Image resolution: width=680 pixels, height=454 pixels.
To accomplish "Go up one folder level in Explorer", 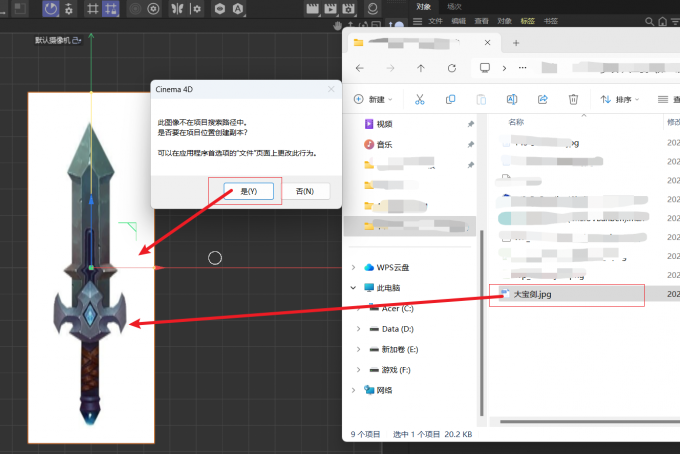I will point(421,68).
